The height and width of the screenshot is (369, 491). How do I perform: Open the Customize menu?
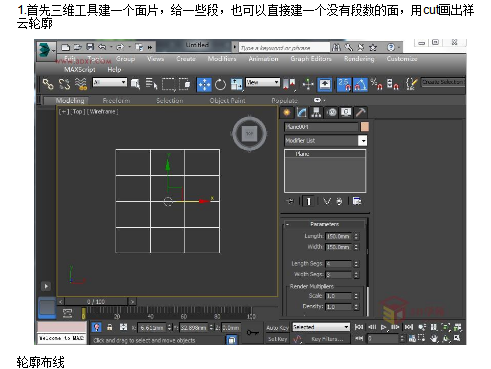tap(402, 59)
